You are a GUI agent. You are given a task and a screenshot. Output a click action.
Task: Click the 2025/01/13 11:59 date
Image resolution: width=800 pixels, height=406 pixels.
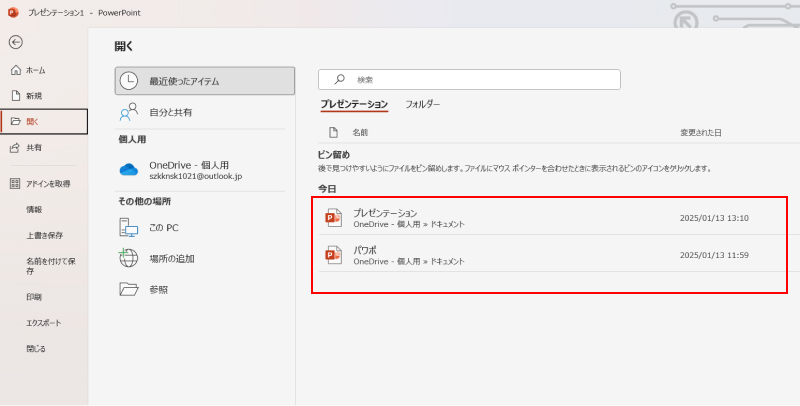point(714,255)
